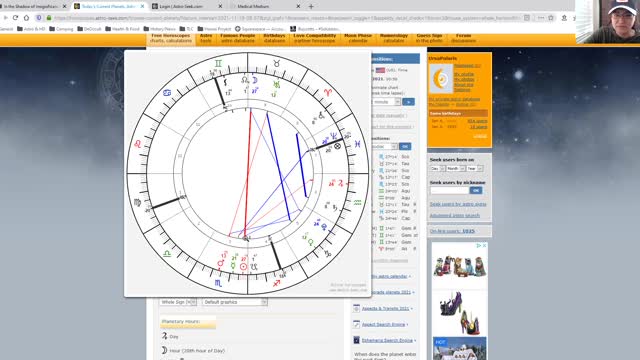
Task: Open the Famous People astro database menu
Action: click(238, 38)
